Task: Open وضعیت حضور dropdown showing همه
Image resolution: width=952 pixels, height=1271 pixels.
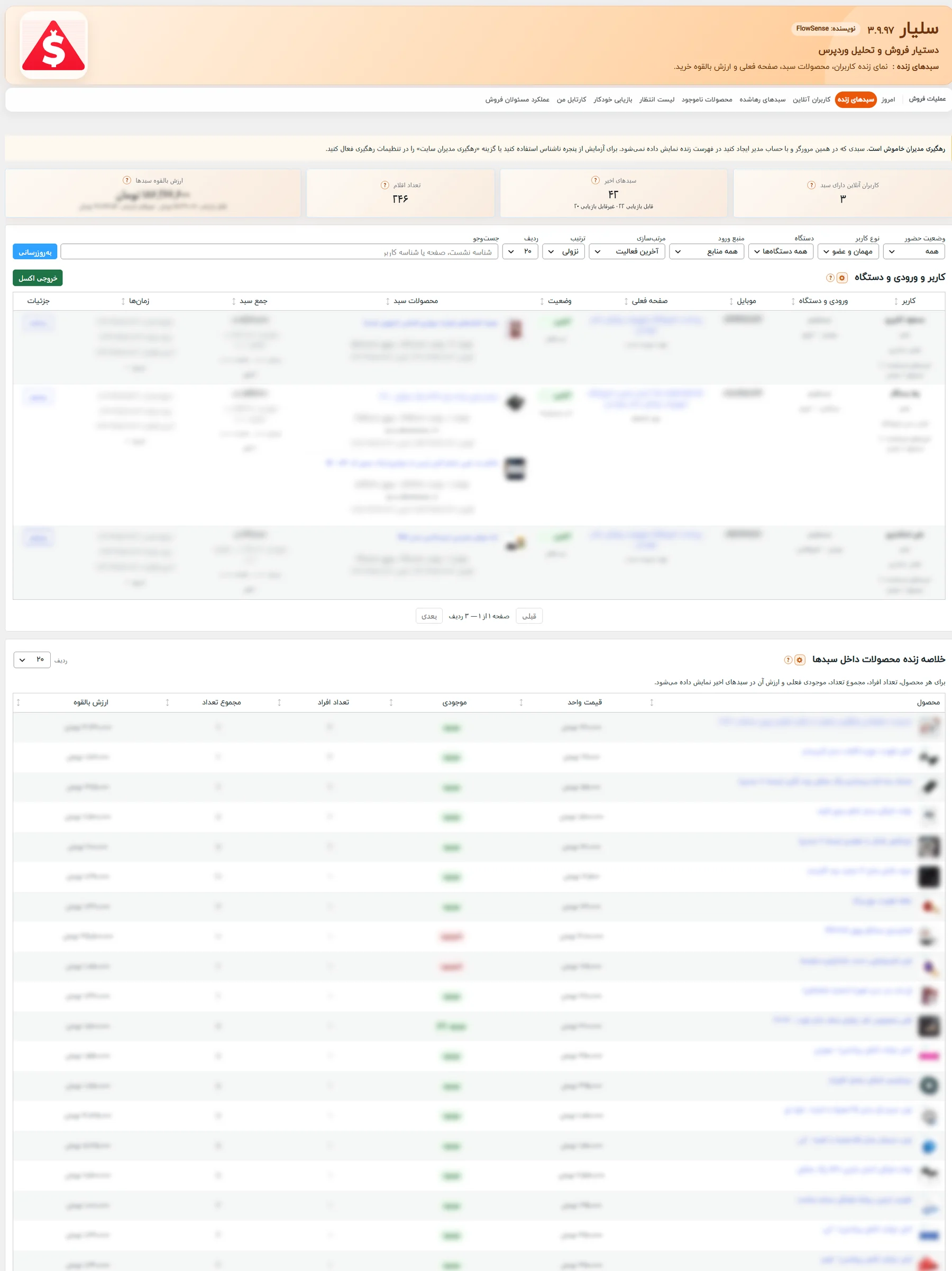Action: point(913,251)
